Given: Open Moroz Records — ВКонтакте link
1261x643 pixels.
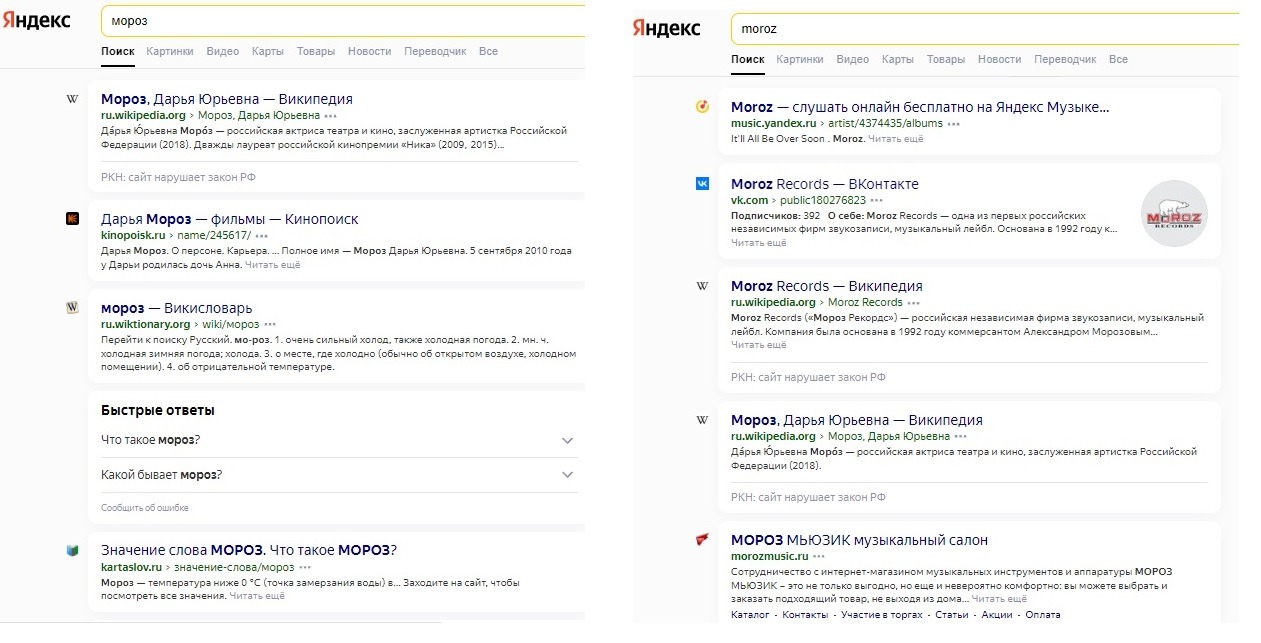Looking at the screenshot, I should 825,184.
